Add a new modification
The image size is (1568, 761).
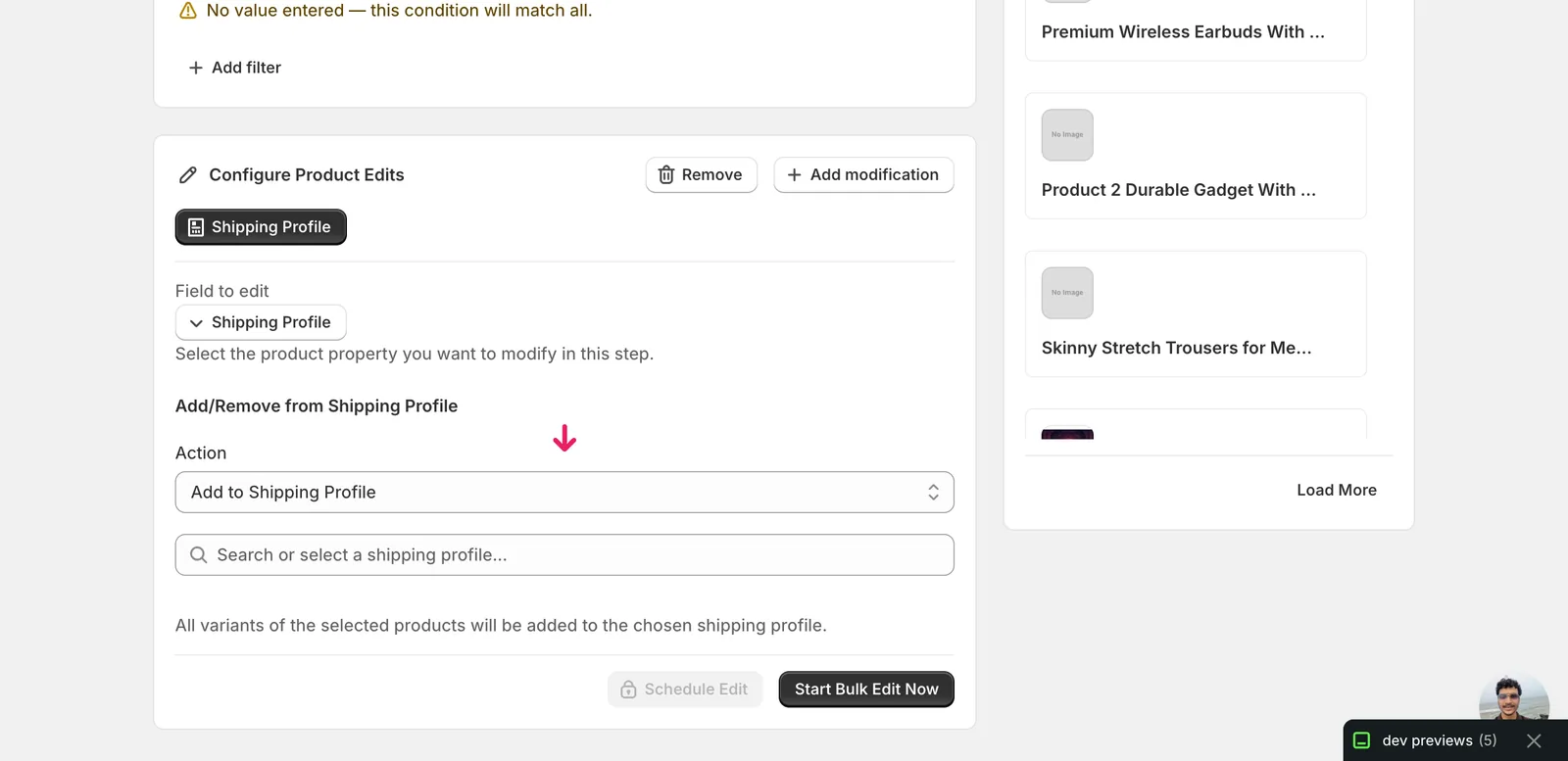tap(863, 175)
